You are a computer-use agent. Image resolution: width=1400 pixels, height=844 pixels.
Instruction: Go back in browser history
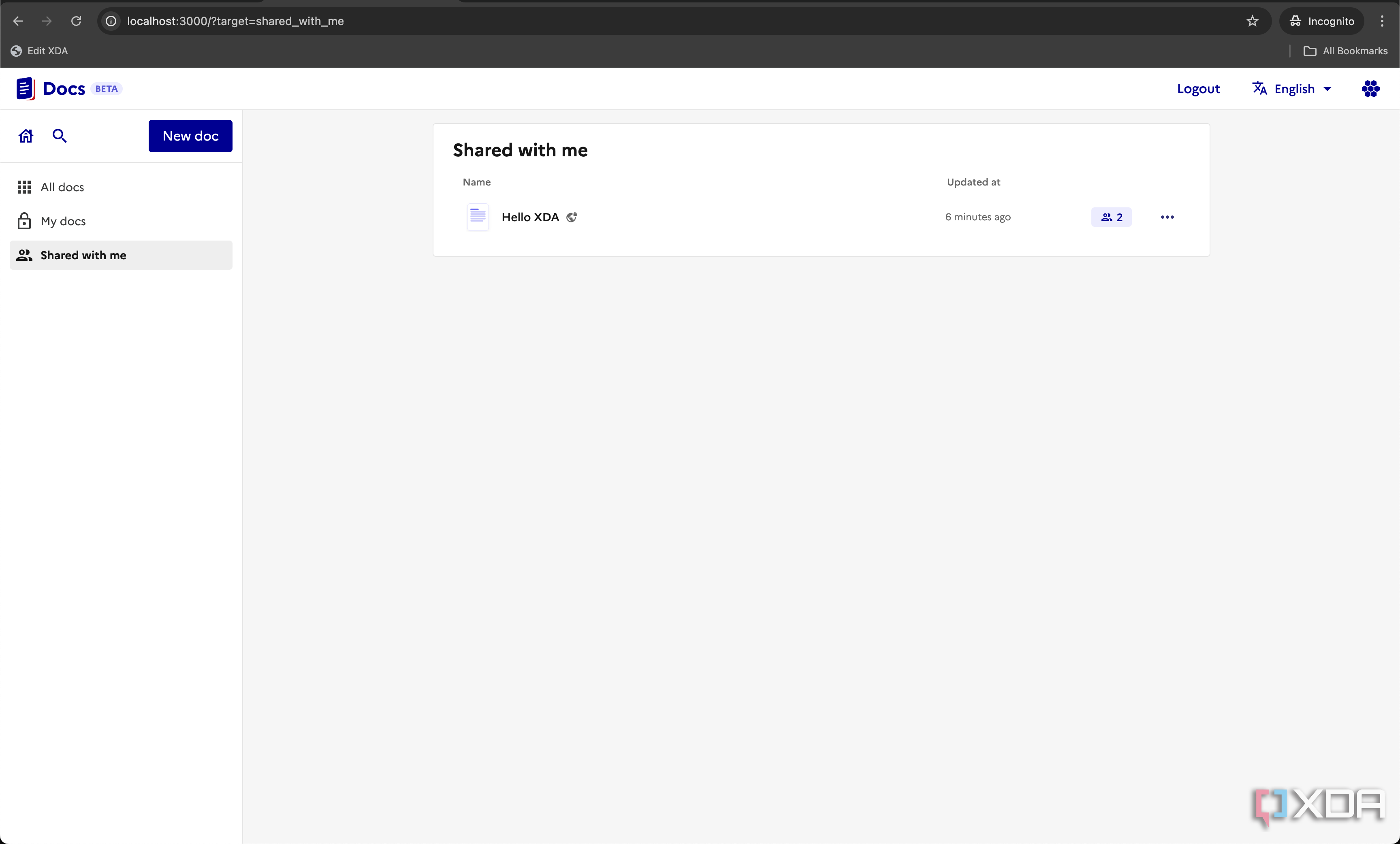point(17,21)
